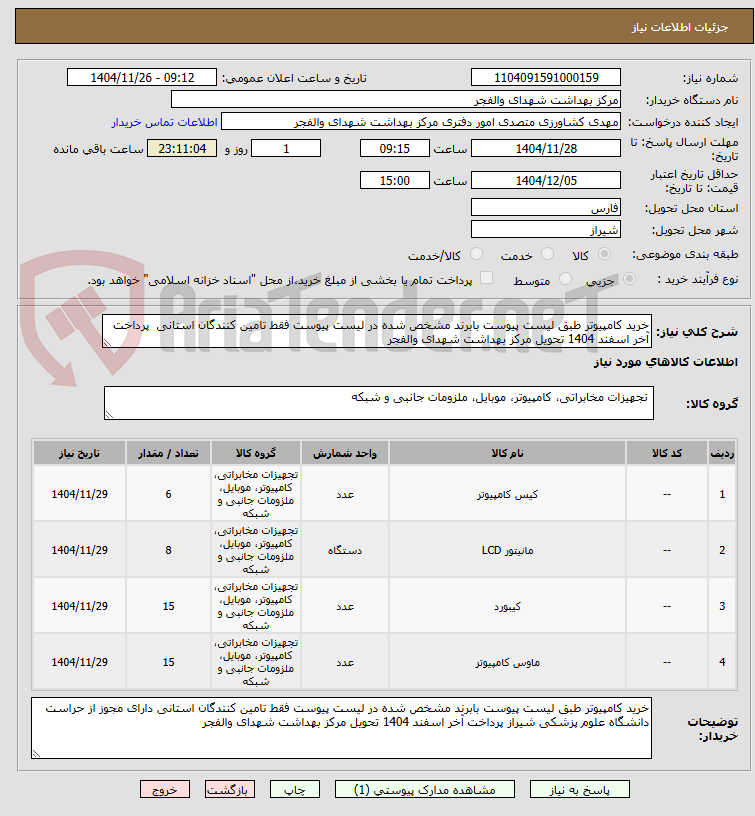Click row number 3 in items table
755x816 pixels.
[x=722, y=606]
